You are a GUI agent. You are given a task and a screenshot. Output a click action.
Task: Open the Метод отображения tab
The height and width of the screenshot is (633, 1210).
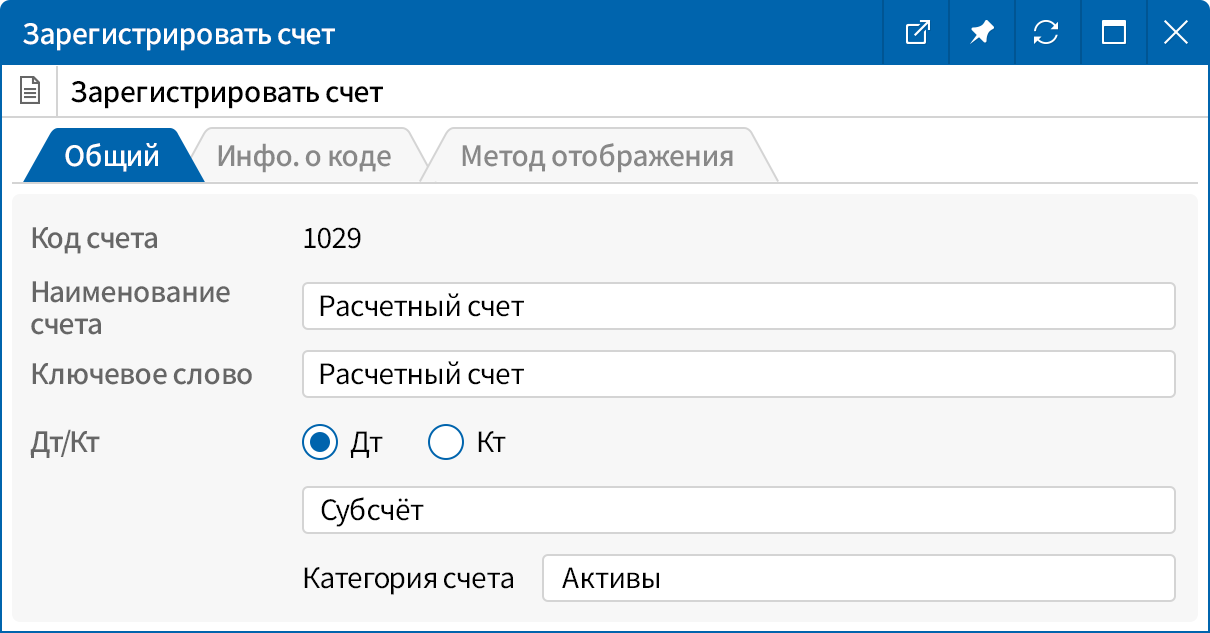(x=597, y=155)
